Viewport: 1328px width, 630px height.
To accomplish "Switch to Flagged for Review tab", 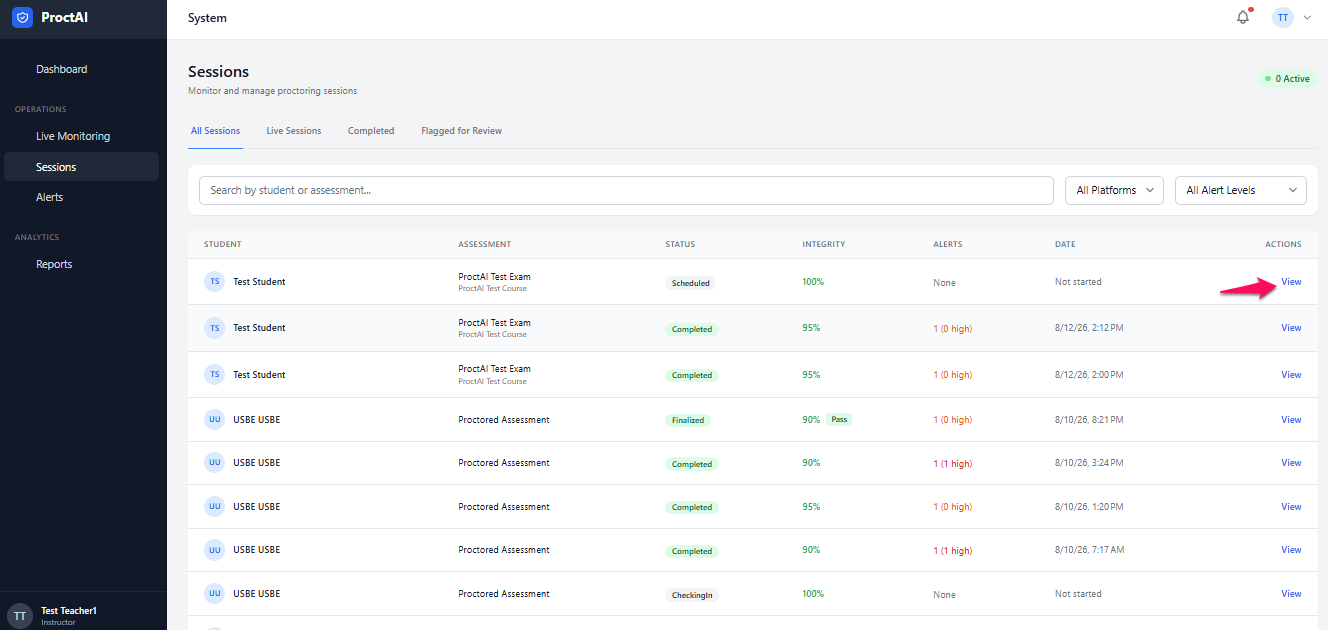I will tap(461, 131).
